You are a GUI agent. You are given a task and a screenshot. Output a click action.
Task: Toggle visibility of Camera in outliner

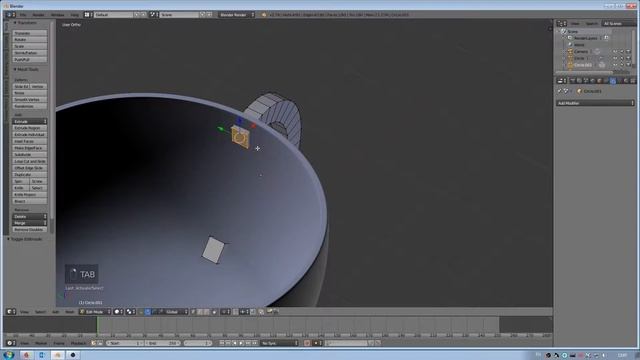(615, 52)
